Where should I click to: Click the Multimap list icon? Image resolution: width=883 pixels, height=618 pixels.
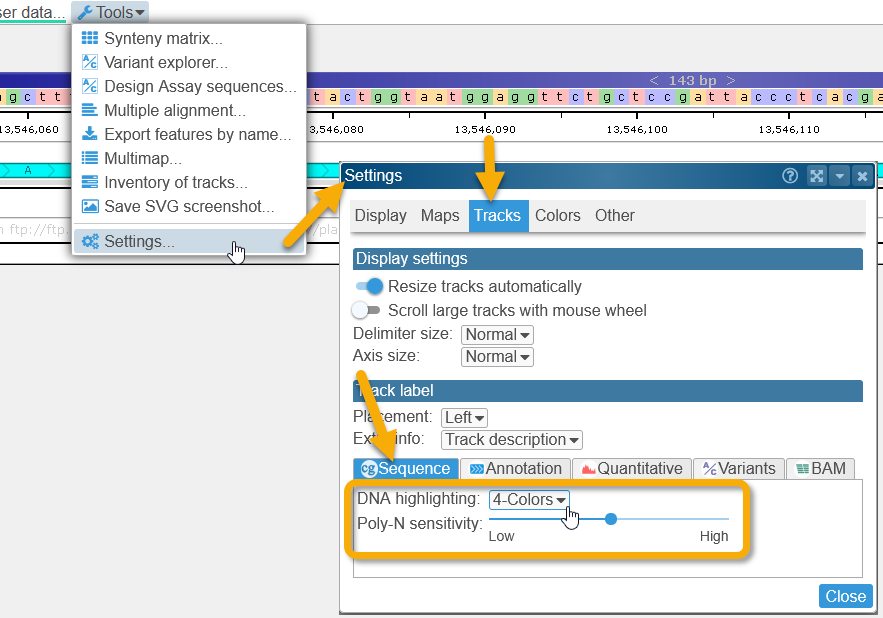90,158
